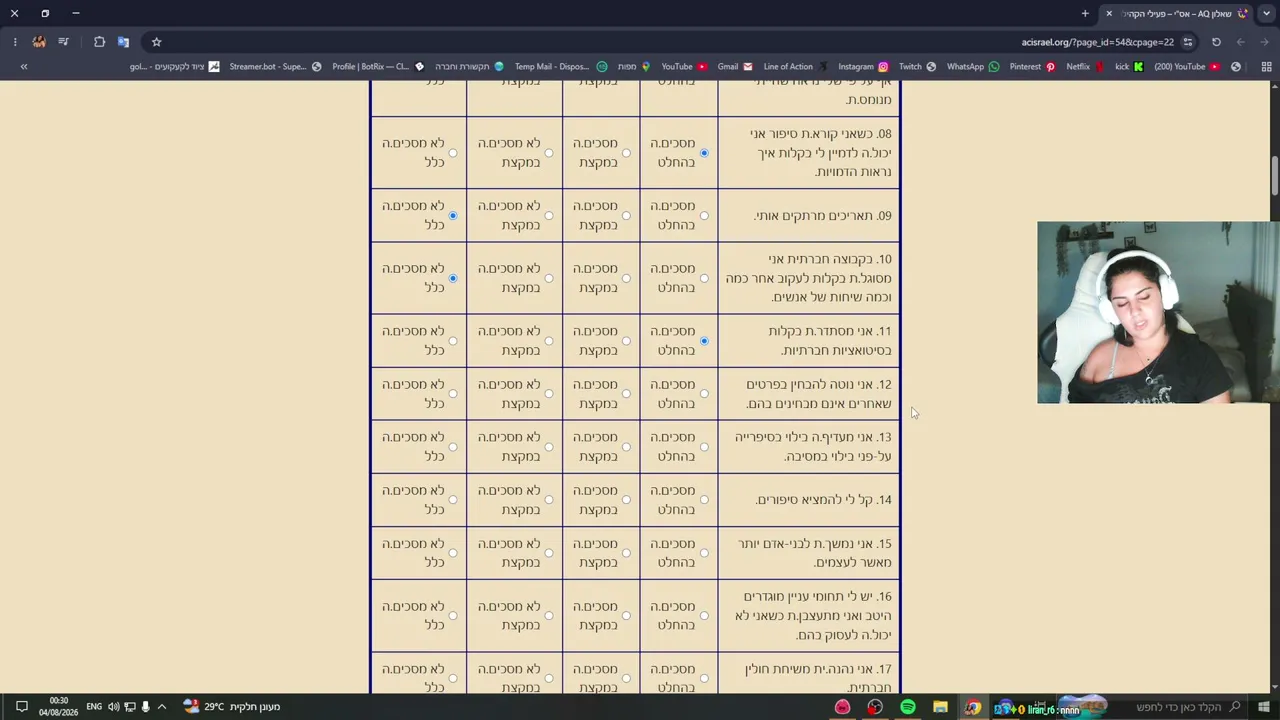Select מסכים.ה בהחלט for question 12
This screenshot has height=720, width=1280.
704,394
